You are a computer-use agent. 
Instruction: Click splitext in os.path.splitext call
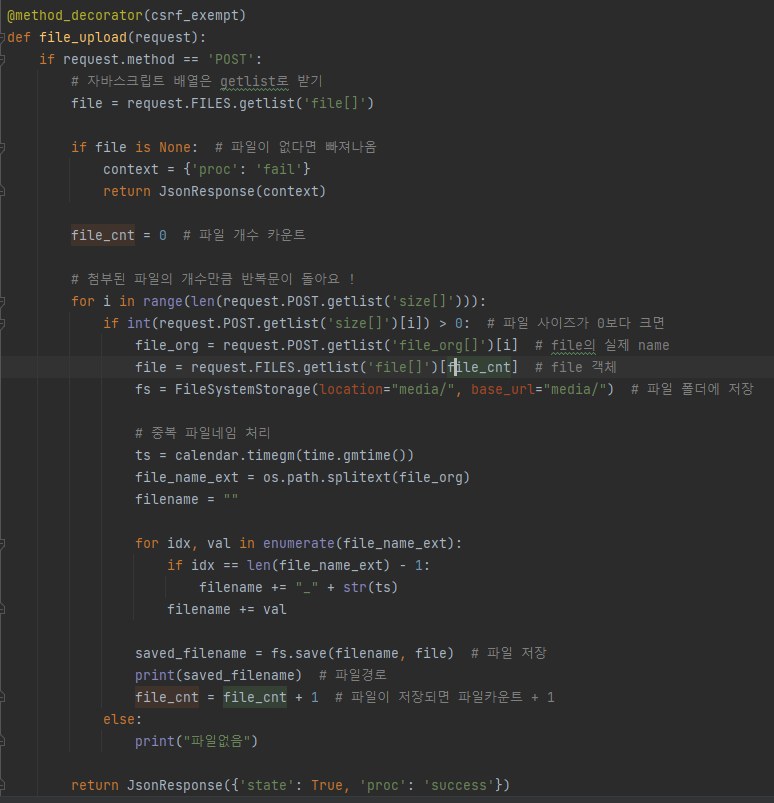[x=359, y=477]
